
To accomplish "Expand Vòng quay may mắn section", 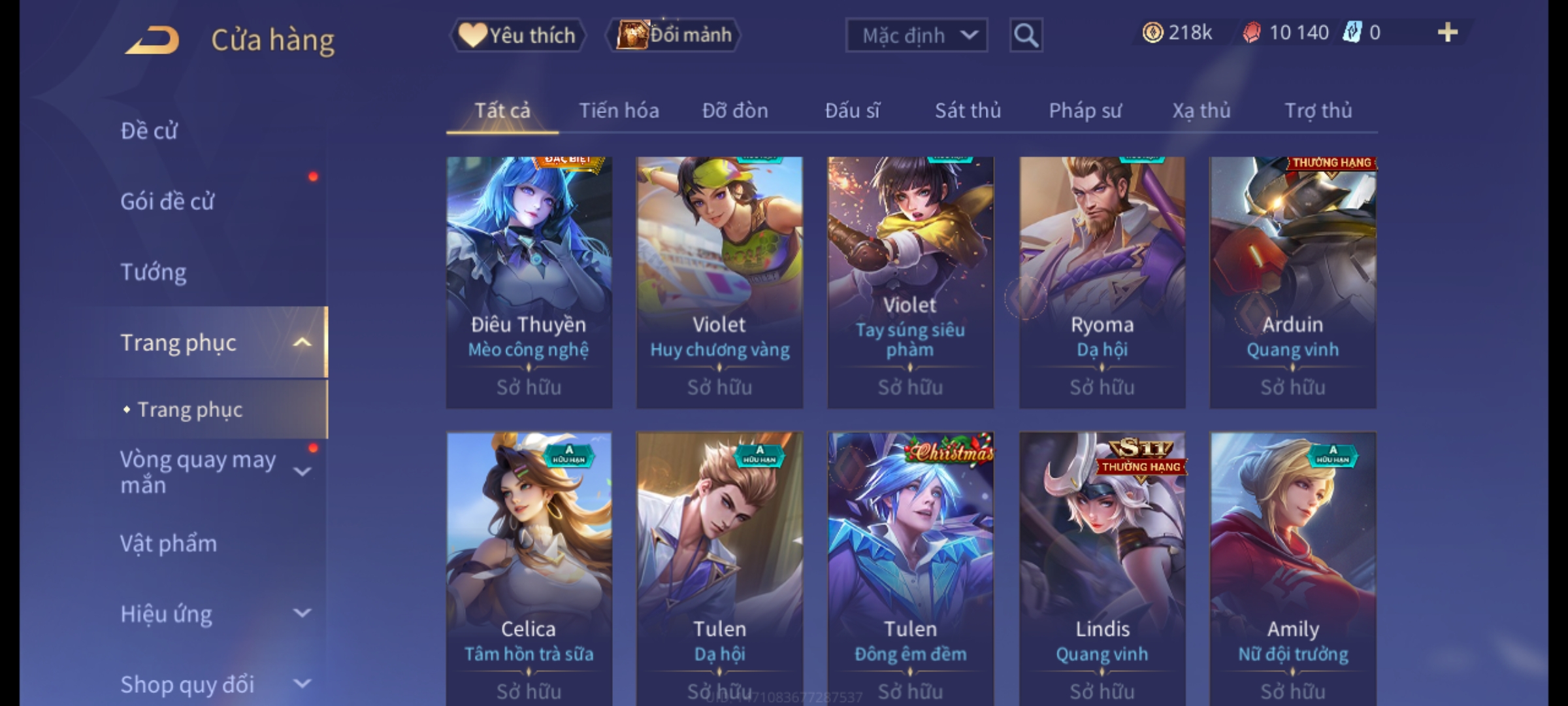I will 302,471.
